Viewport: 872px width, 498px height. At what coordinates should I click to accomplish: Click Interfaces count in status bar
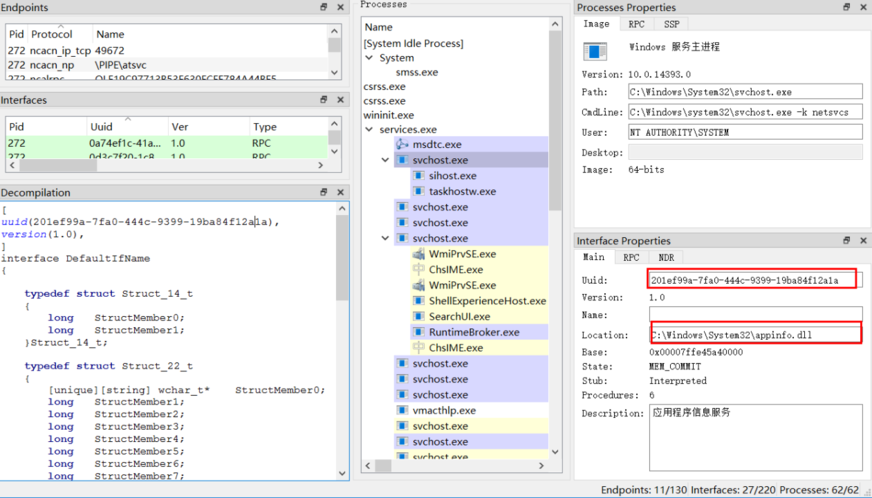pyautogui.click(x=733, y=490)
